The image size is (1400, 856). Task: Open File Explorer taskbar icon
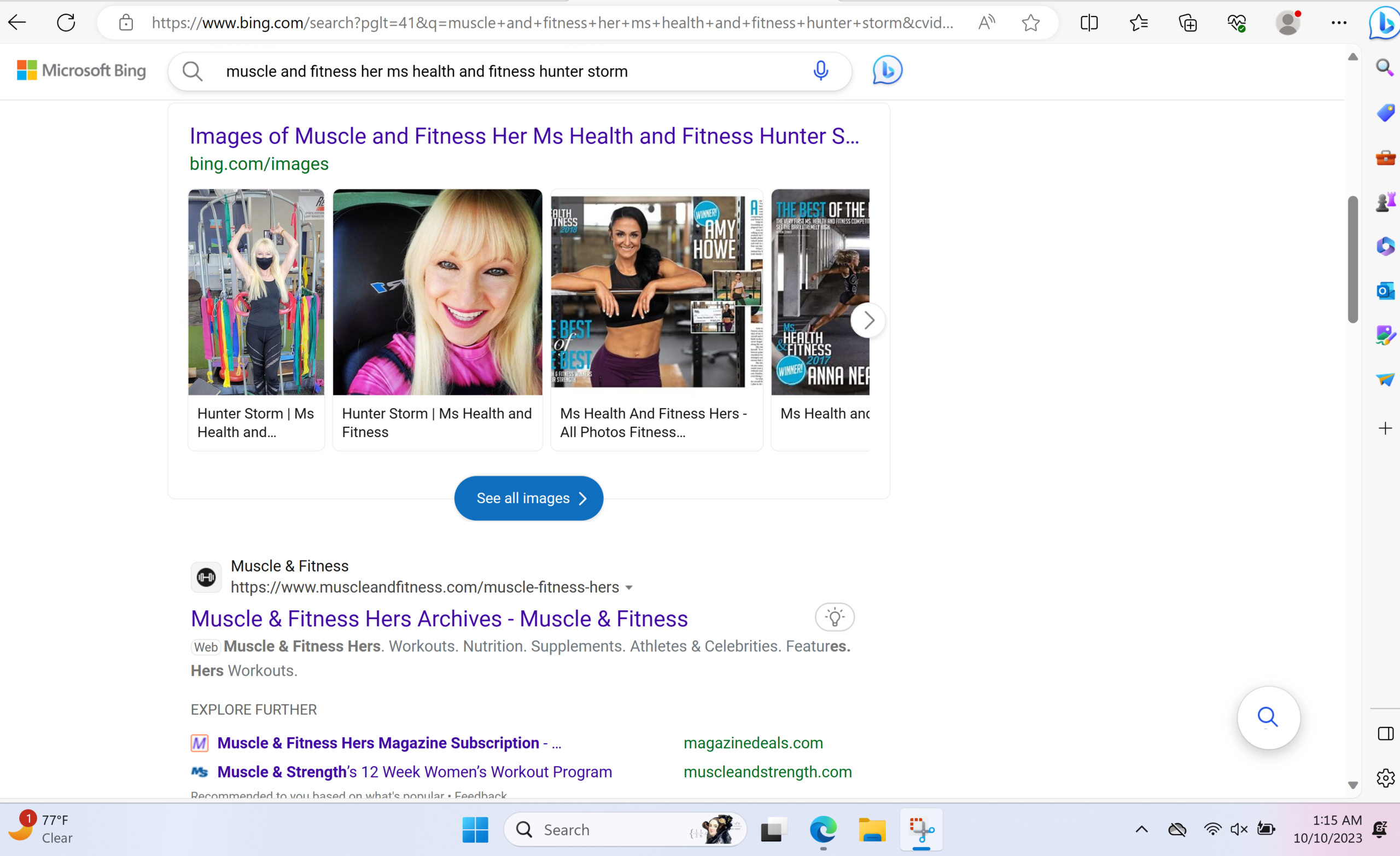(872, 830)
